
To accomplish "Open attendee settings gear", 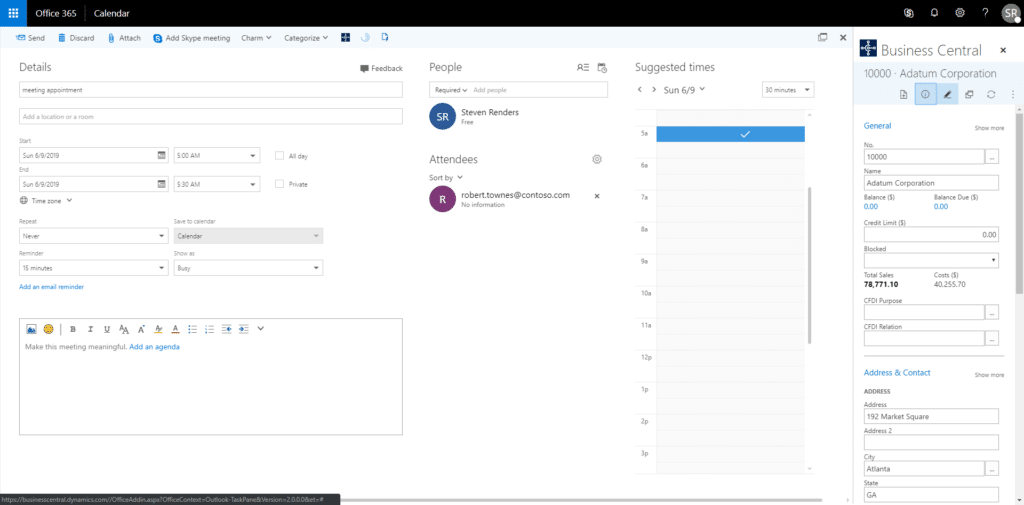I will [597, 159].
